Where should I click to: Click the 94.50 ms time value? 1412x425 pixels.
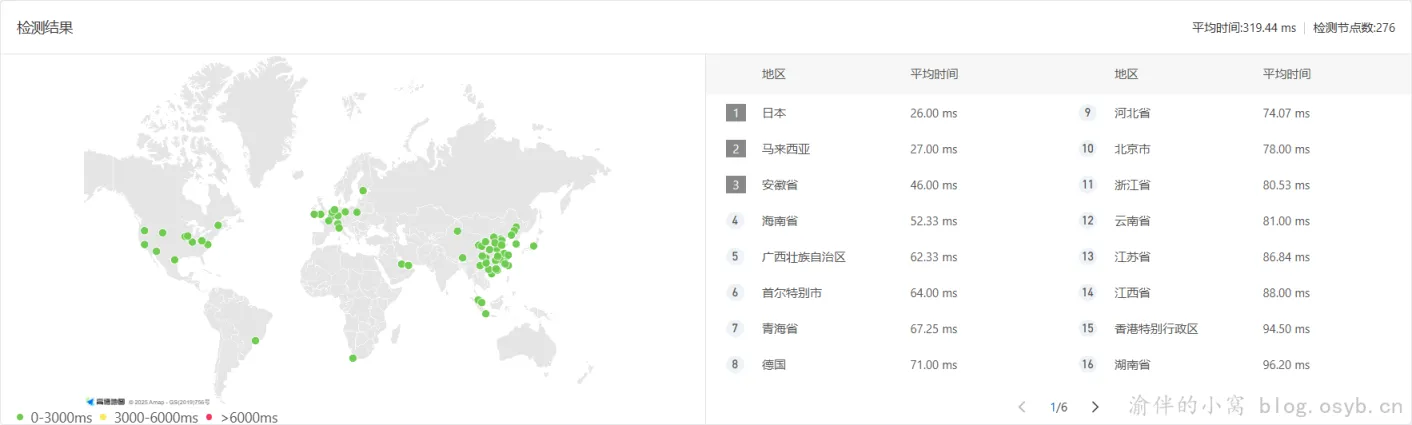click(x=1286, y=328)
